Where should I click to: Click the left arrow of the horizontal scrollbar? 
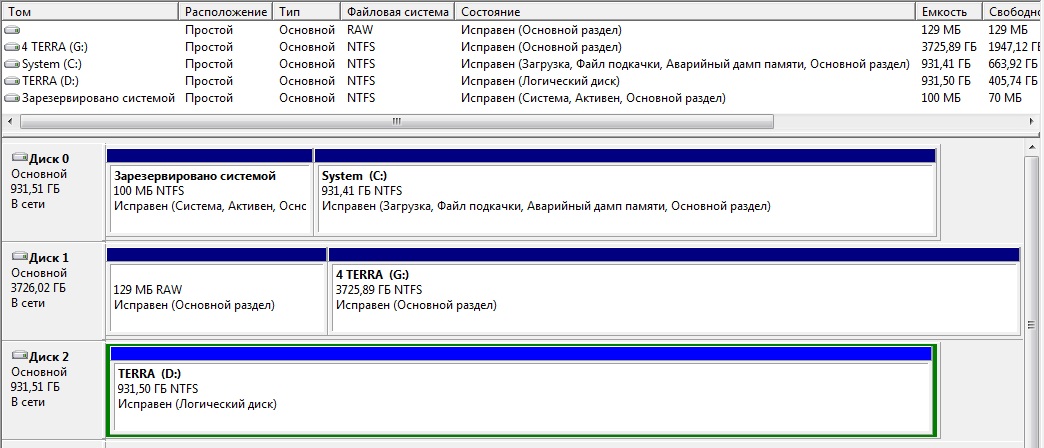(x=10, y=122)
